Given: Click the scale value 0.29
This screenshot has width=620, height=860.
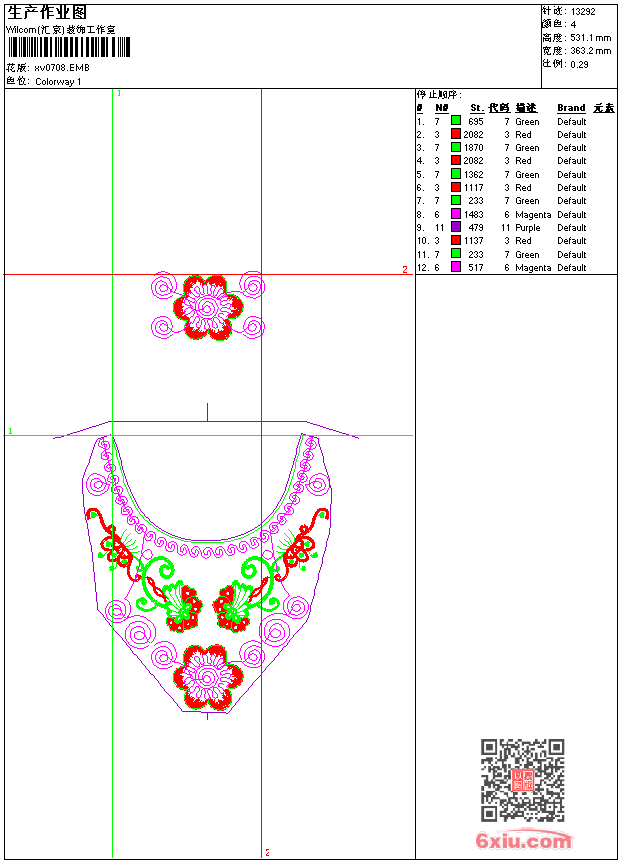Looking at the screenshot, I should tap(579, 65).
